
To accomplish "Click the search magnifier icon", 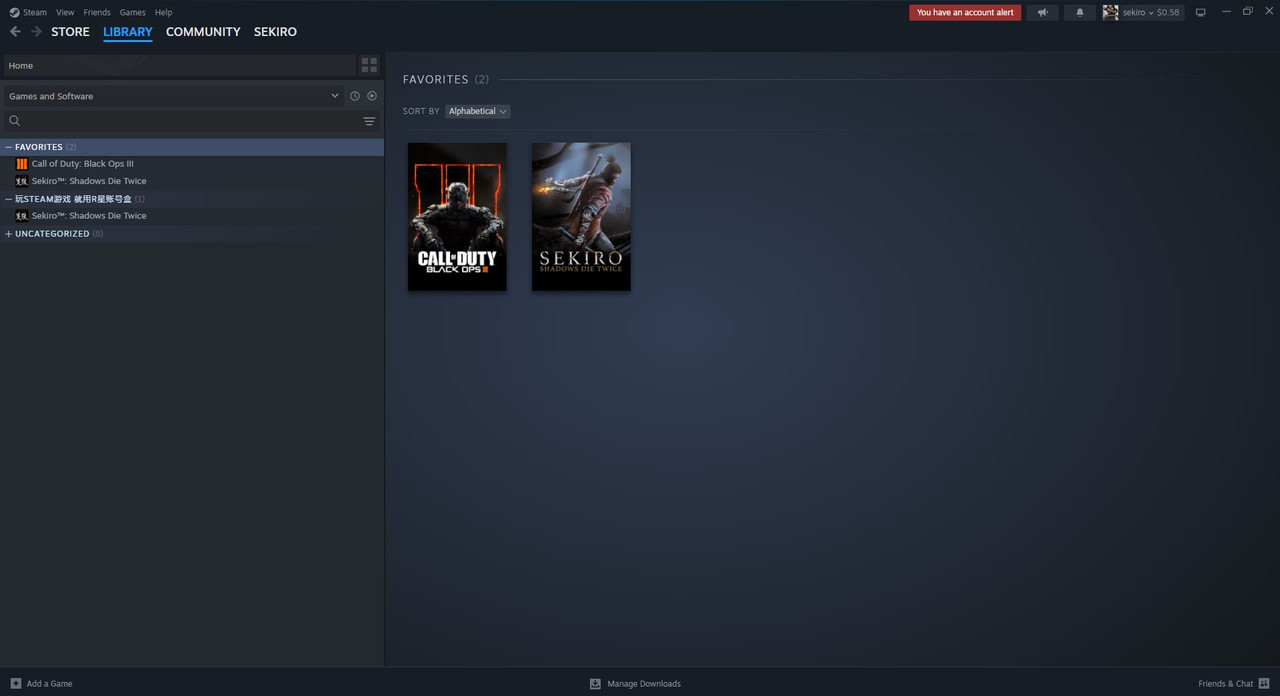I will point(15,121).
